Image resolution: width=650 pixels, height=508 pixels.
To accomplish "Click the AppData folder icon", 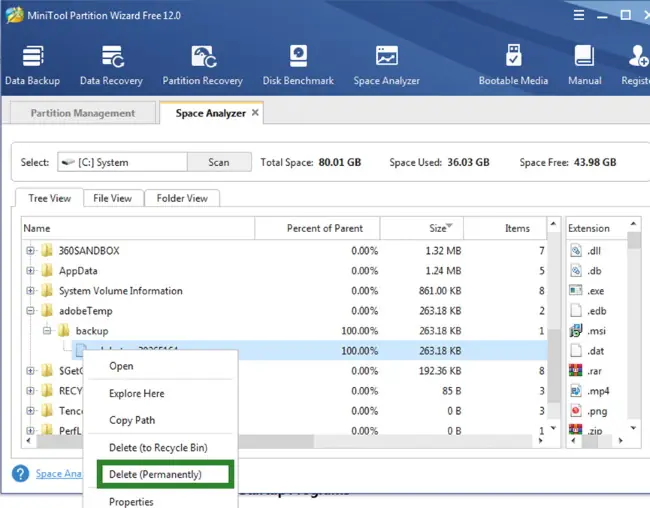I will [47, 270].
